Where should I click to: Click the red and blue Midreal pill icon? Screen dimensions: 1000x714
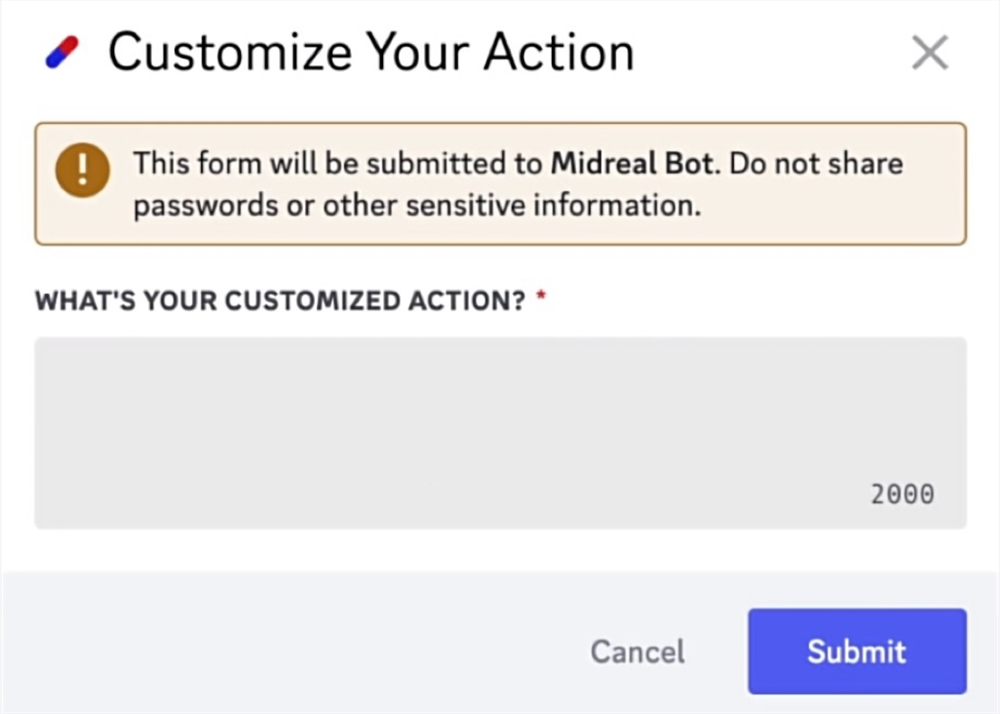click(x=62, y=52)
